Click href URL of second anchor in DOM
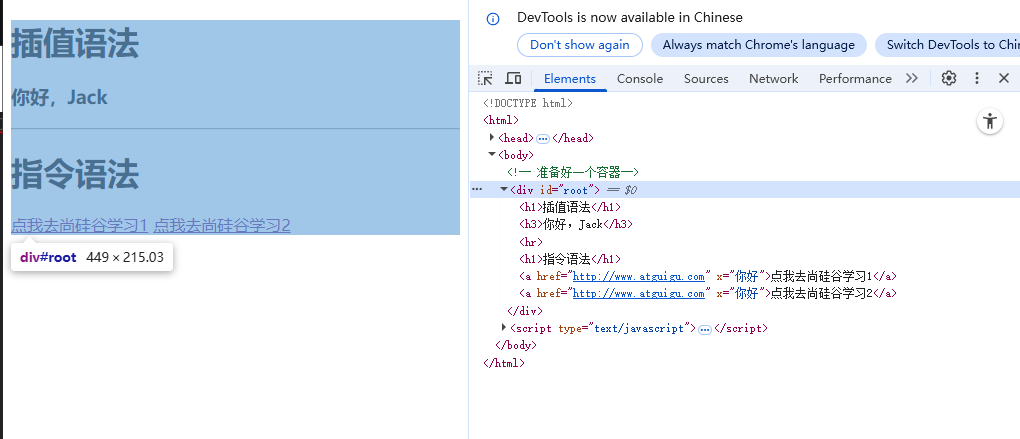Image resolution: width=1020 pixels, height=439 pixels. (x=639, y=293)
